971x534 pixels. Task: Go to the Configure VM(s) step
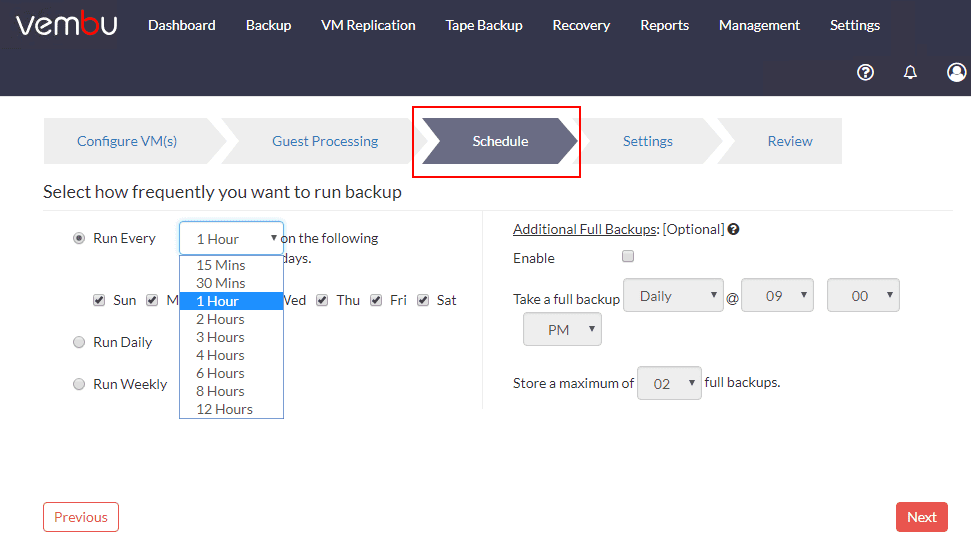click(x=127, y=141)
